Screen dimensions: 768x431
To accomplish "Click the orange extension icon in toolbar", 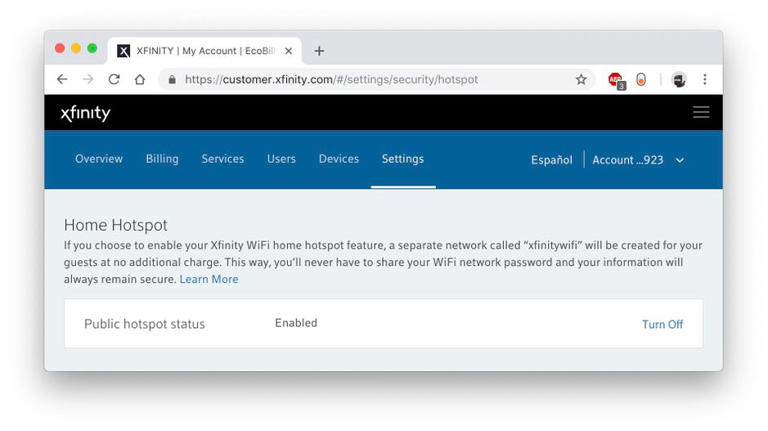I will point(641,79).
